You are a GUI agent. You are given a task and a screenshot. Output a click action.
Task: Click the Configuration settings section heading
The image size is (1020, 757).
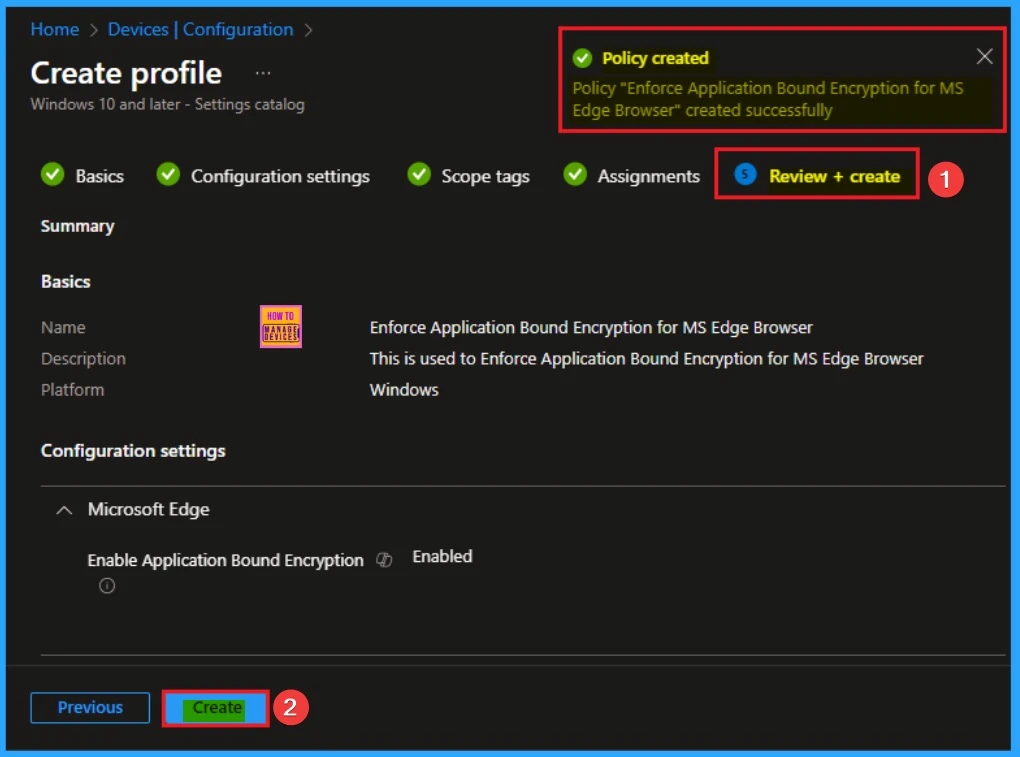[x=133, y=451]
